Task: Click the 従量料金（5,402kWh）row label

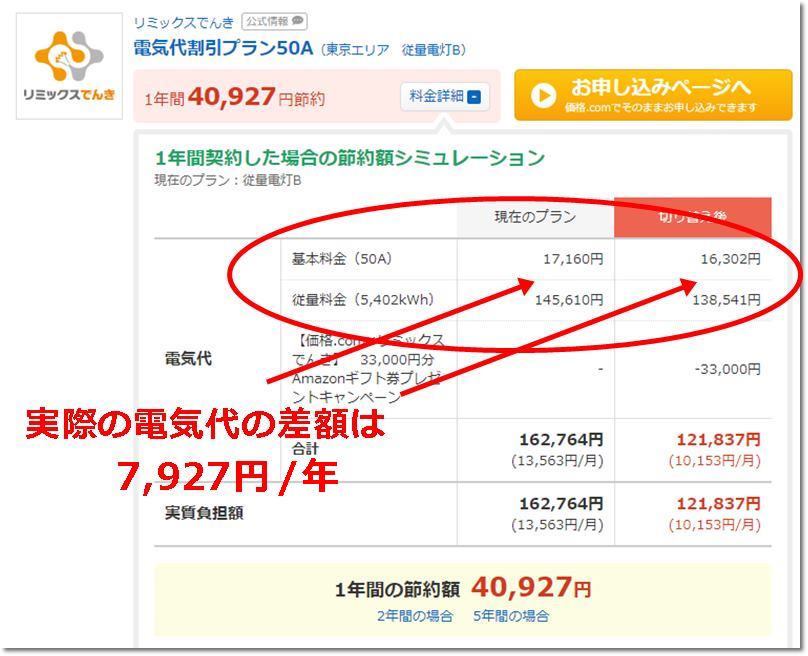Action: tap(363, 299)
